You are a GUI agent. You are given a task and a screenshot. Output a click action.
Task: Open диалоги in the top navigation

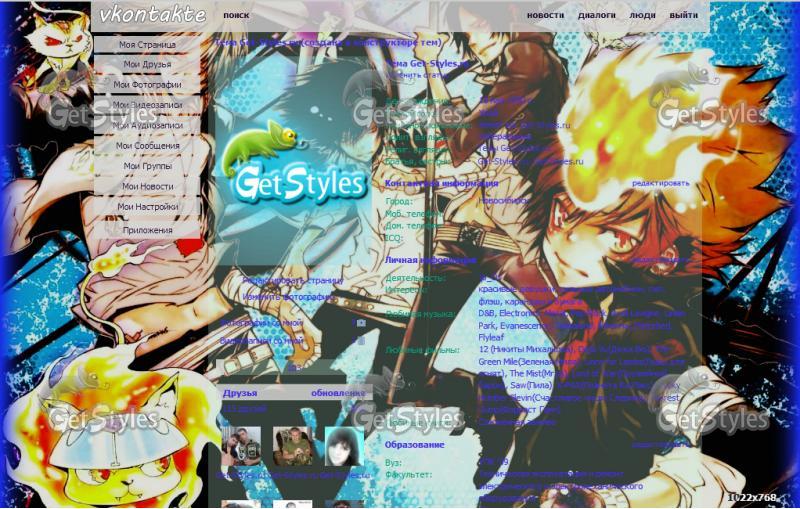coord(596,16)
